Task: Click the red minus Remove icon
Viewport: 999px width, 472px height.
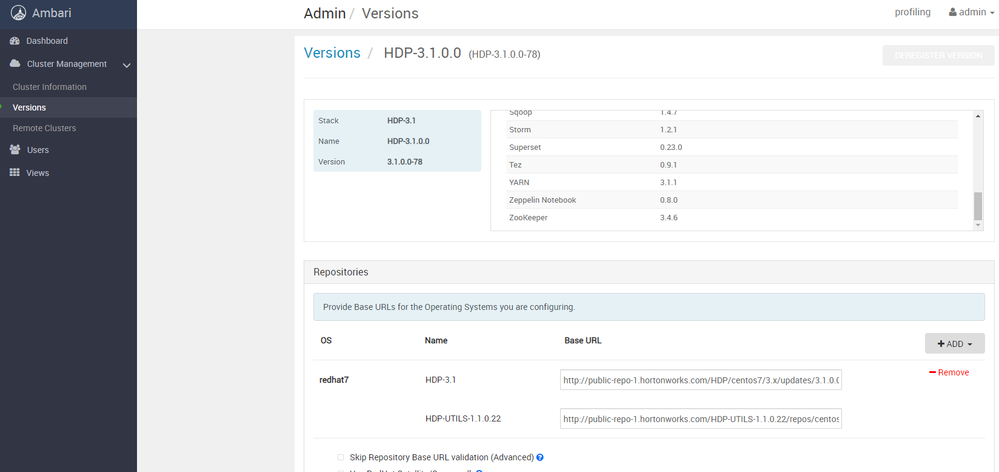Action: tap(933, 372)
